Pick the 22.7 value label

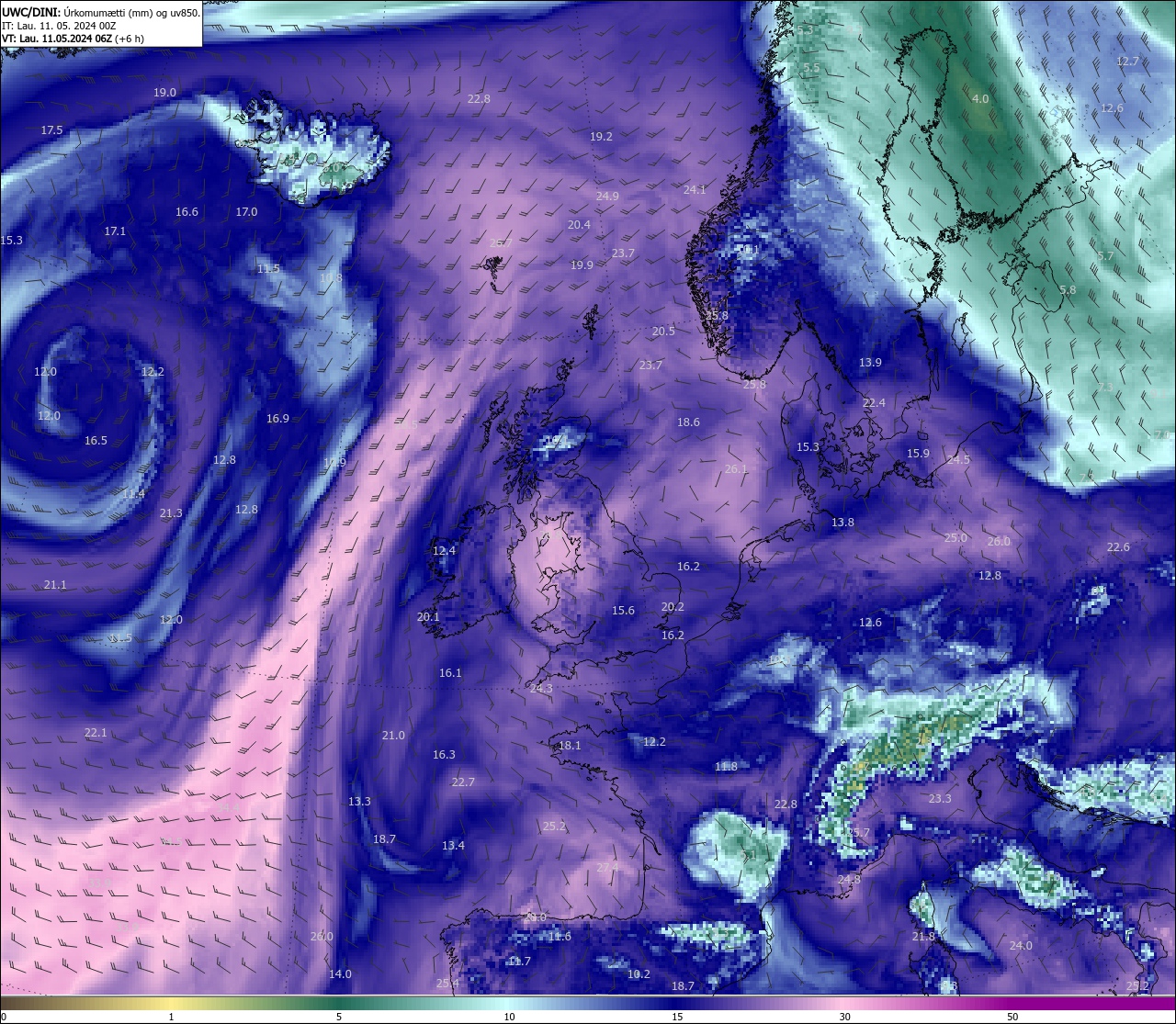463,782
